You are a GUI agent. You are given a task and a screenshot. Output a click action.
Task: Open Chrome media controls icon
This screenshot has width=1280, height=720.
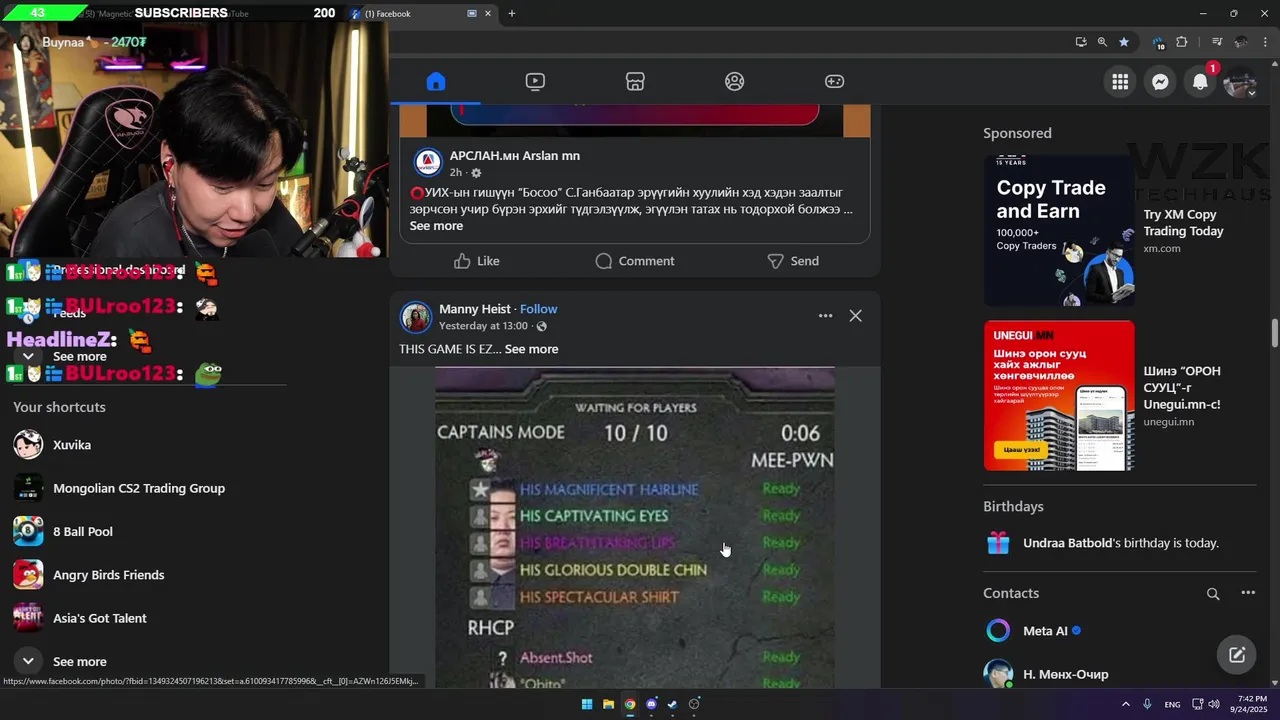[x=1217, y=42]
